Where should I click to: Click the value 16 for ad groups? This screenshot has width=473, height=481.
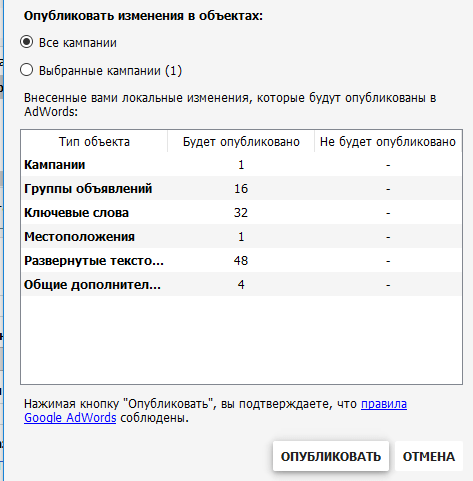pyautogui.click(x=241, y=189)
